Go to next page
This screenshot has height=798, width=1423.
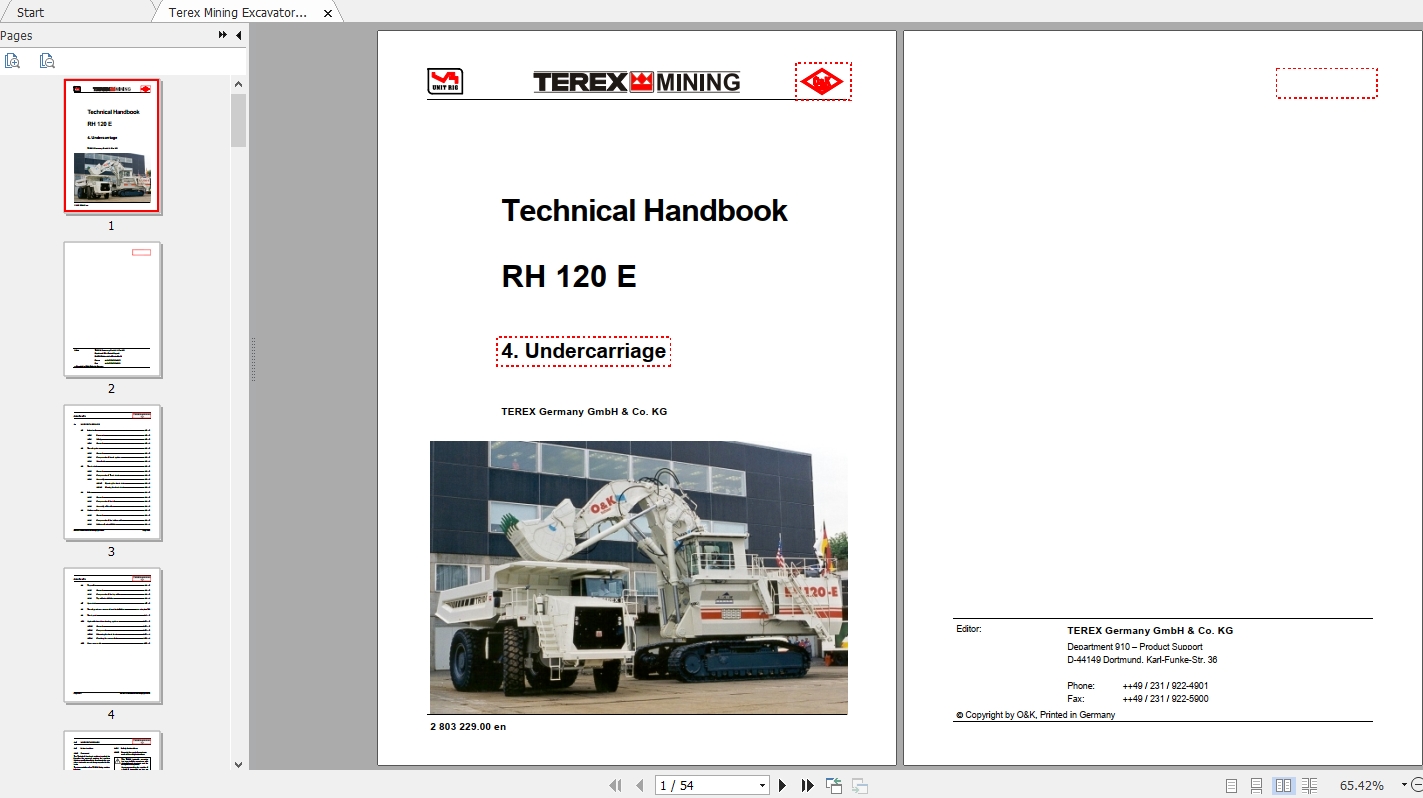pyautogui.click(x=782, y=786)
